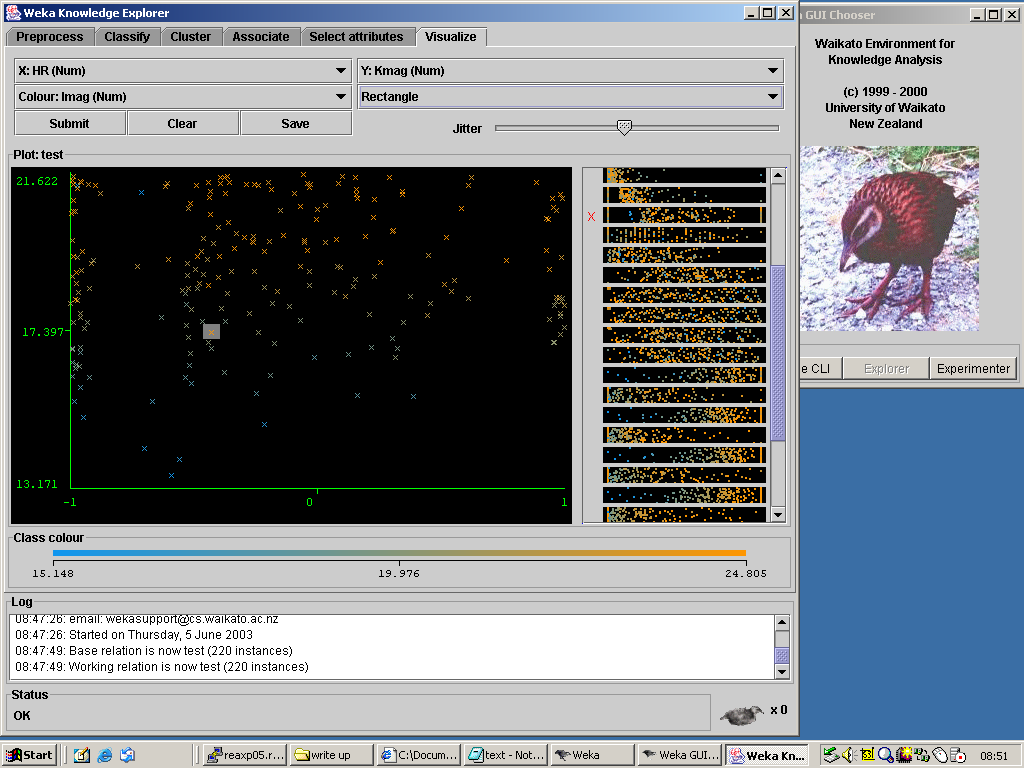Click down arrow of attribute strip scrollbar

pyautogui.click(x=778, y=514)
